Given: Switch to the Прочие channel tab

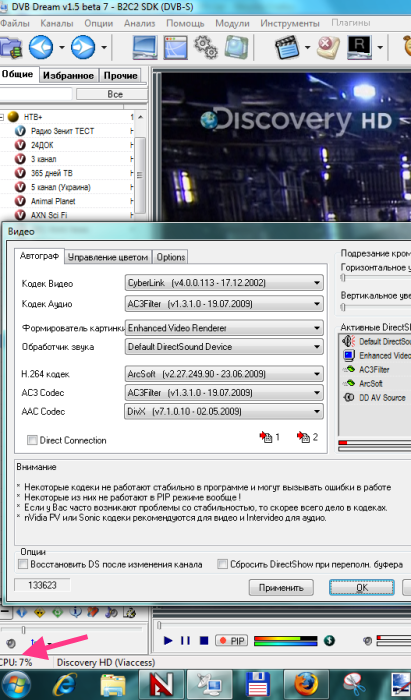Looking at the screenshot, I should 120,75.
